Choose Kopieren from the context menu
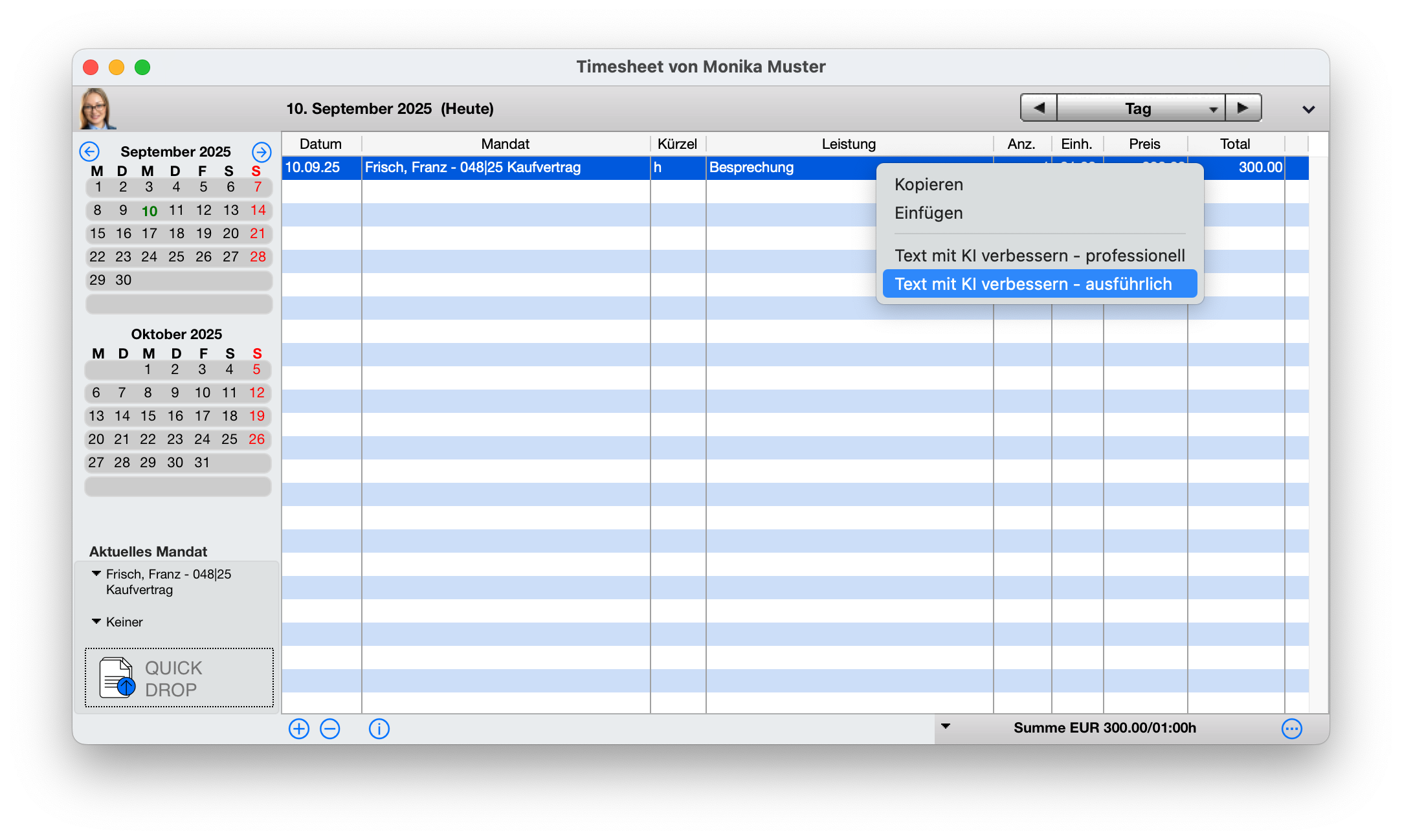This screenshot has width=1402, height=840. click(x=929, y=184)
